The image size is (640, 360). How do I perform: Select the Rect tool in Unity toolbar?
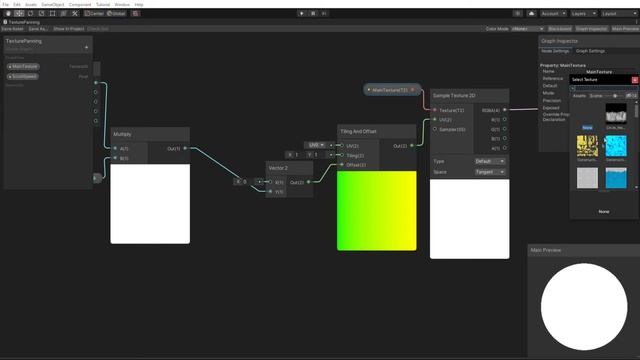click(x=52, y=13)
